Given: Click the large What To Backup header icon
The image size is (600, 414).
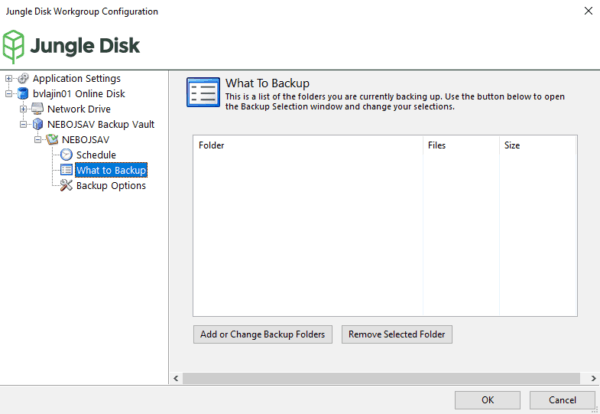Looking at the screenshot, I should 203,92.
